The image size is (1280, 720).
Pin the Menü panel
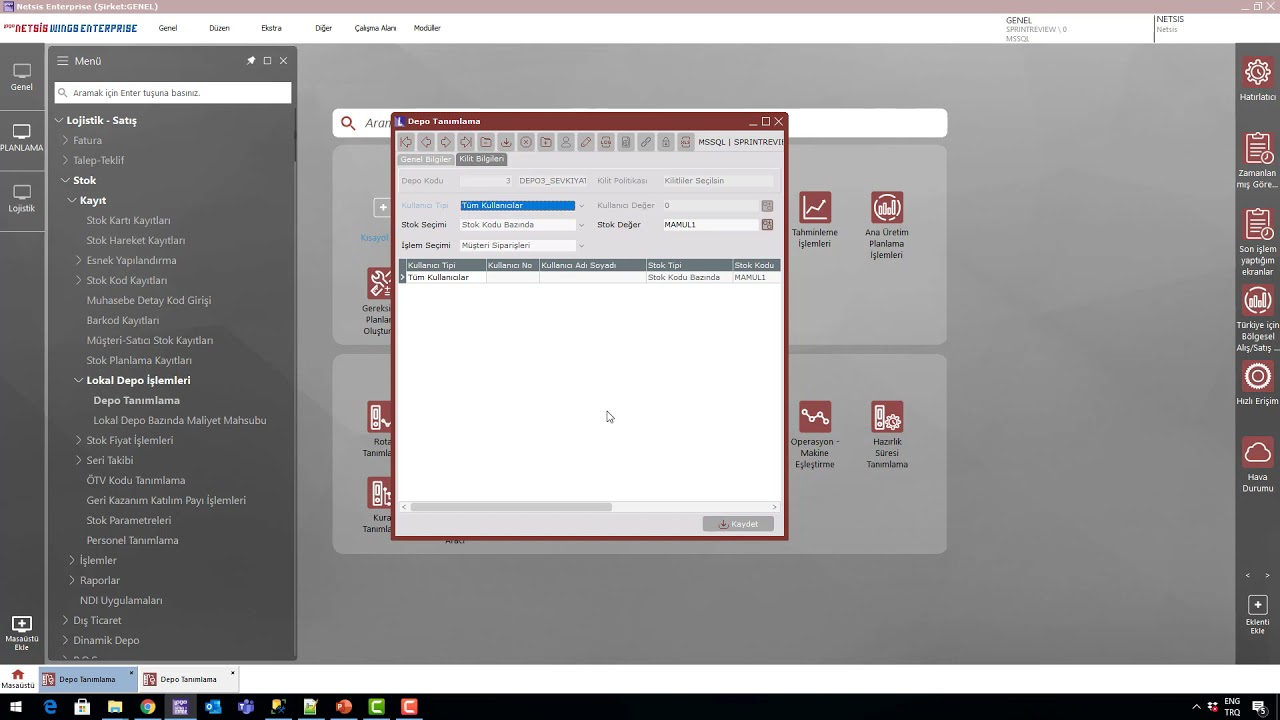[251, 61]
